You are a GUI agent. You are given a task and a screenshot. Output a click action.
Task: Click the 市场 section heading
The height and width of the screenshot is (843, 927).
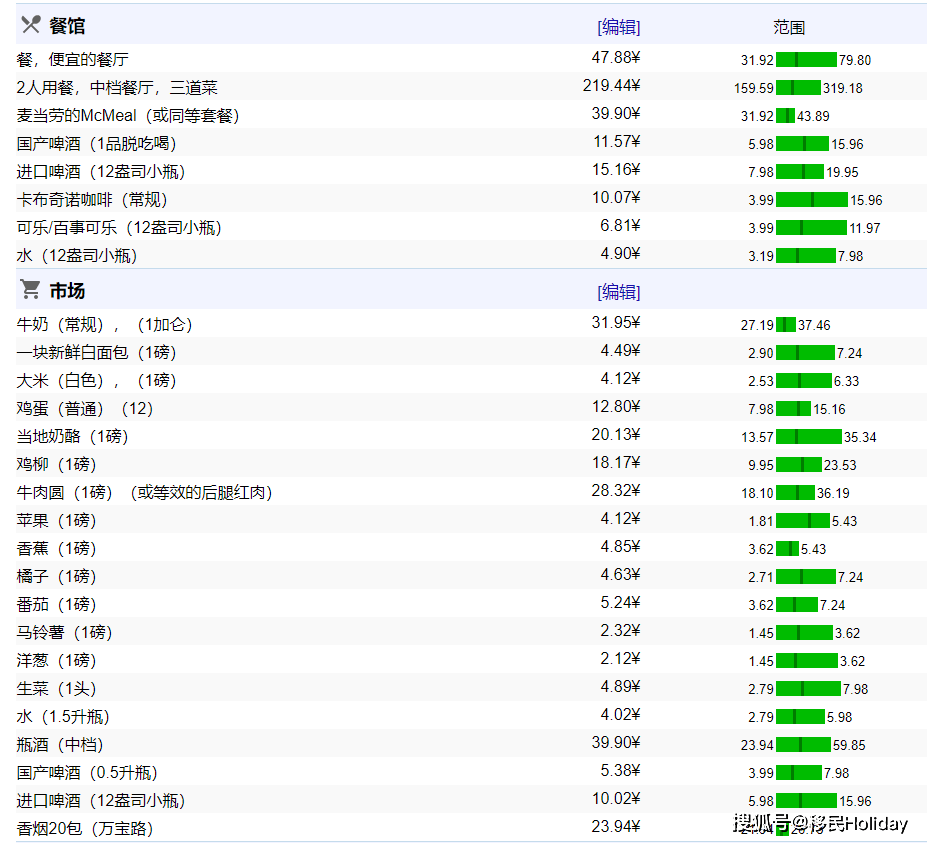pos(67,291)
